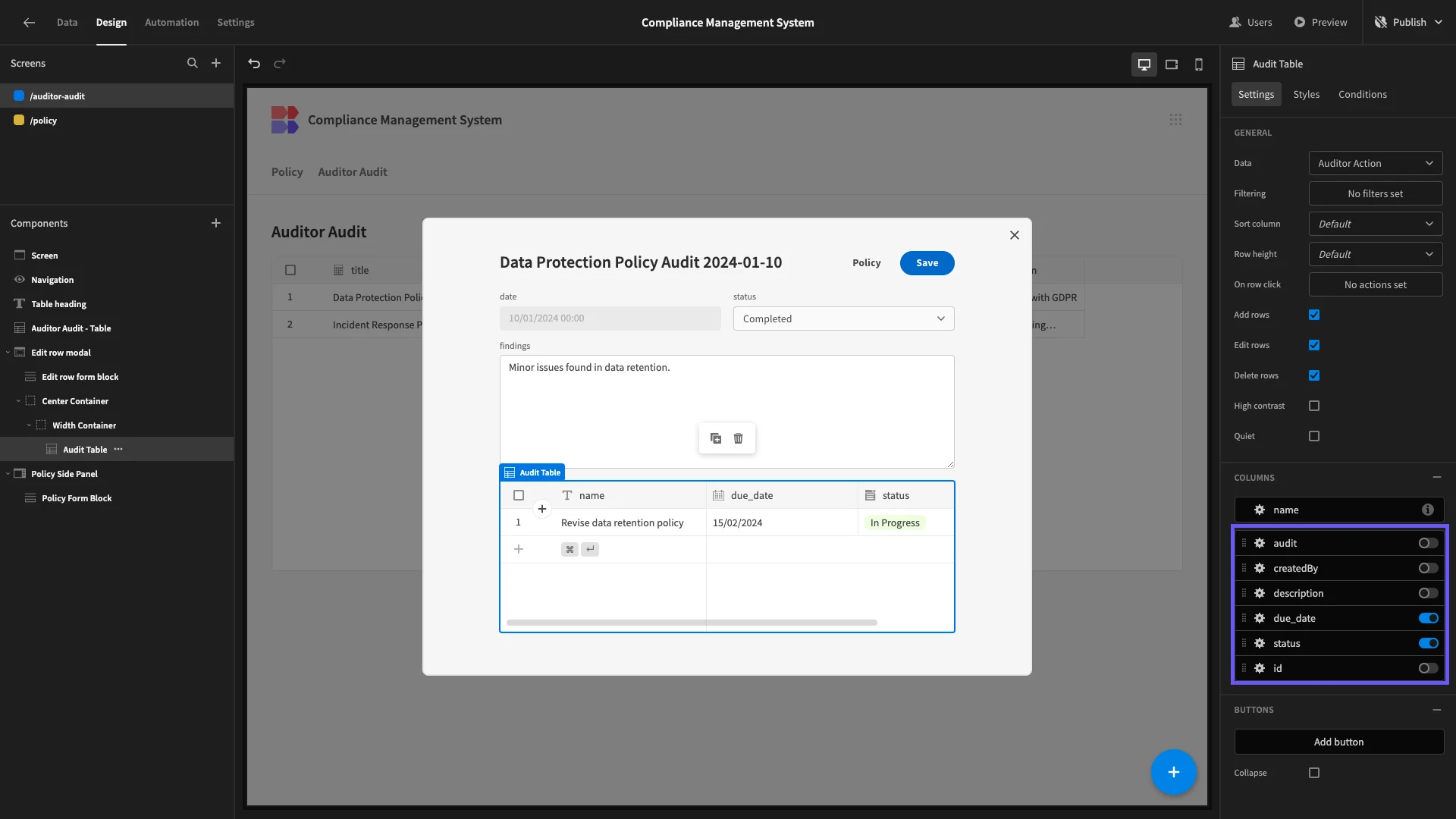Viewport: 1456px width, 819px height.
Task: Search screens with the magnifier icon
Action: (x=193, y=64)
